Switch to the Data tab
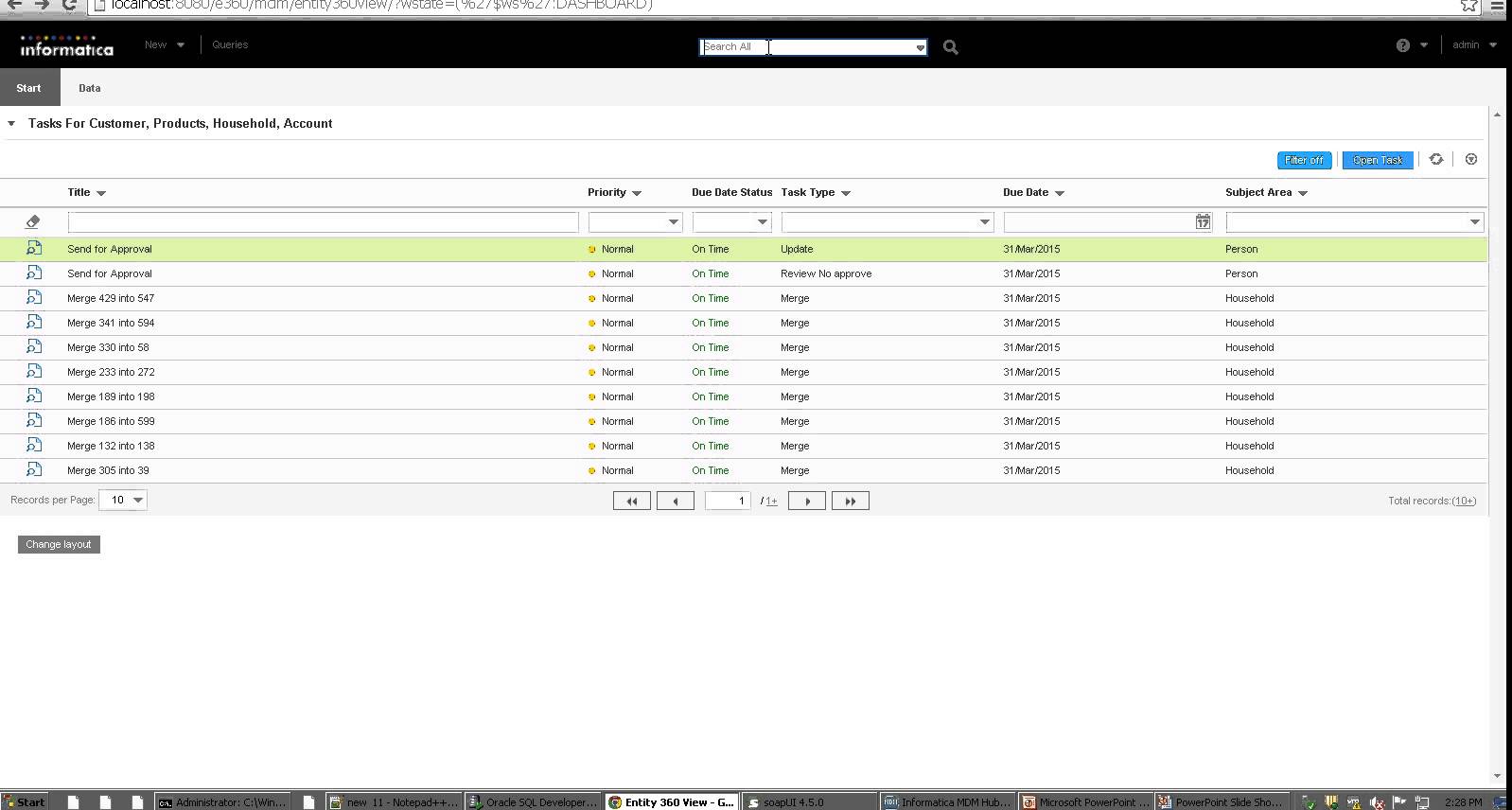 [x=89, y=88]
